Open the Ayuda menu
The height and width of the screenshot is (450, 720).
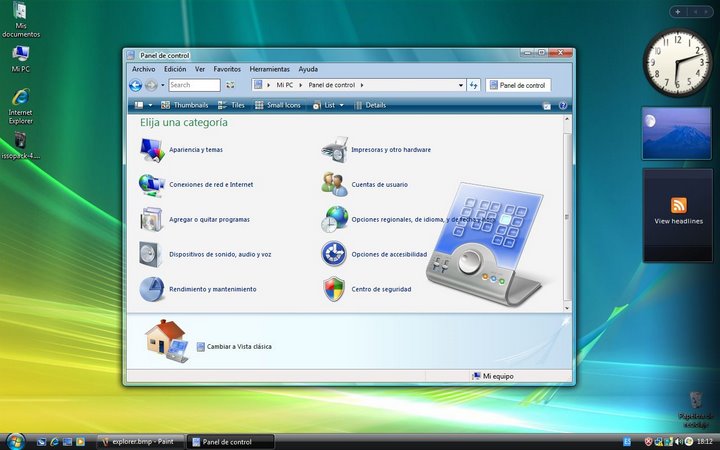[x=308, y=69]
